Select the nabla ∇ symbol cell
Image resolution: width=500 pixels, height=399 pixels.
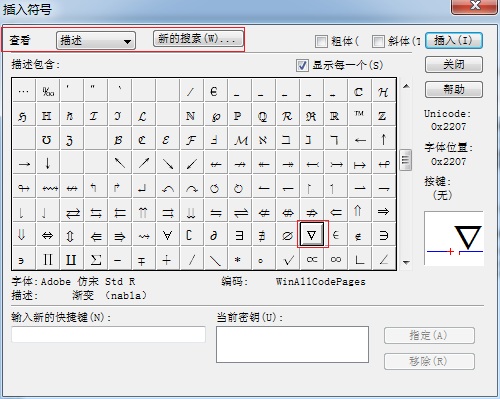coord(311,235)
